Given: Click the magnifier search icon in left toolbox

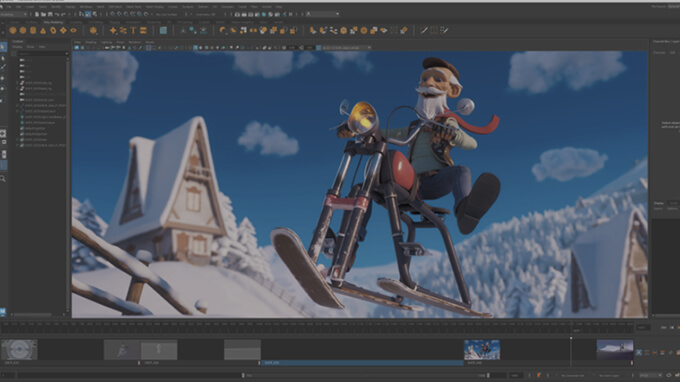Looking at the screenshot, I should [x=3, y=179].
